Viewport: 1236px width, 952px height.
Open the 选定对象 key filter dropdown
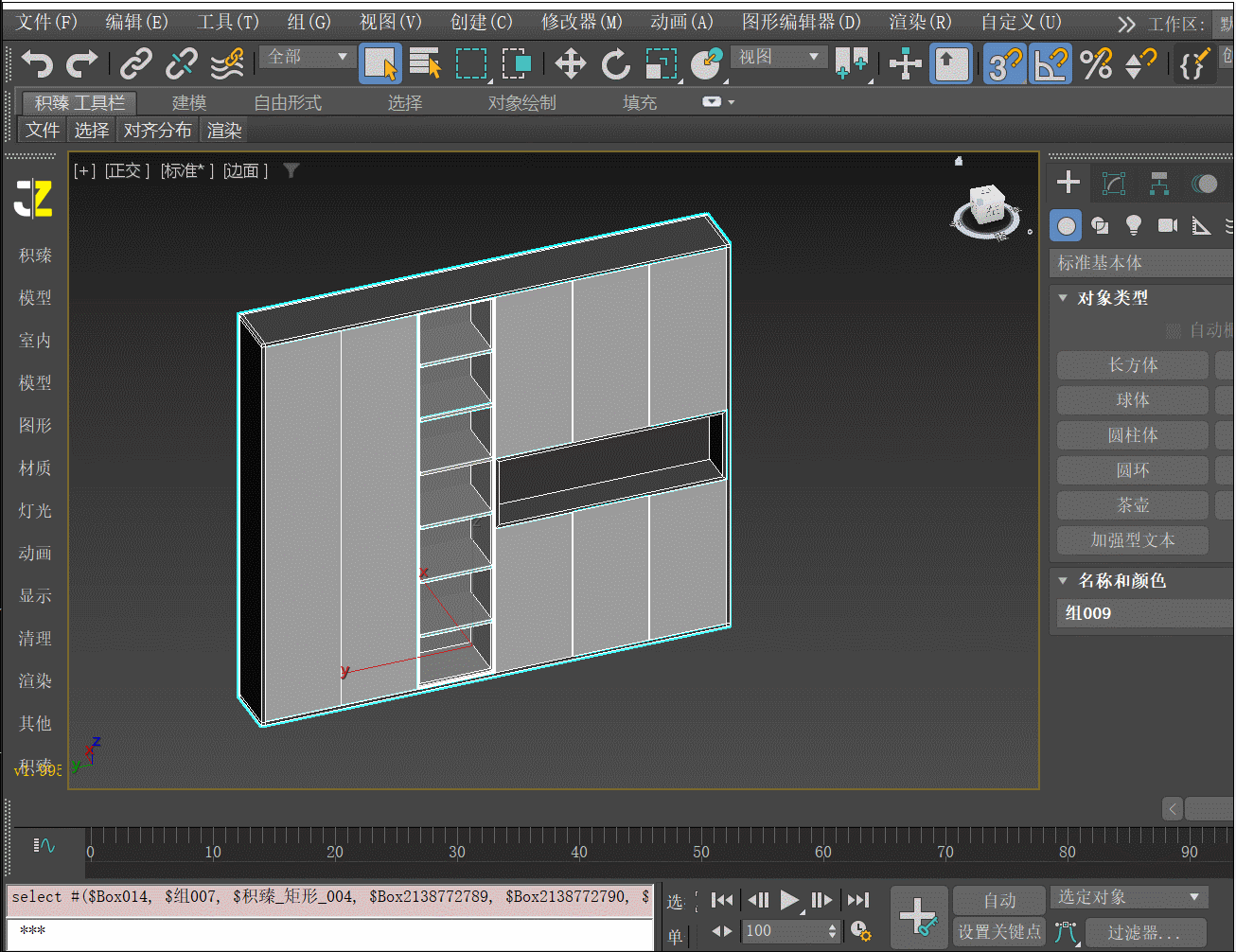1130,897
